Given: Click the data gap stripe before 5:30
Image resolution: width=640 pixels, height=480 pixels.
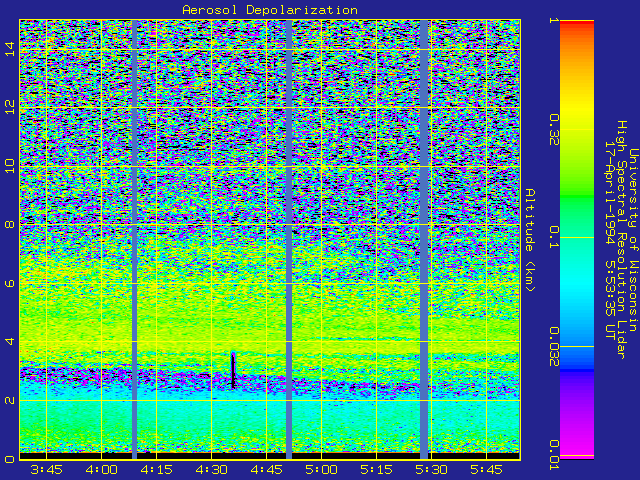Looking at the screenshot, I should pos(424,240).
